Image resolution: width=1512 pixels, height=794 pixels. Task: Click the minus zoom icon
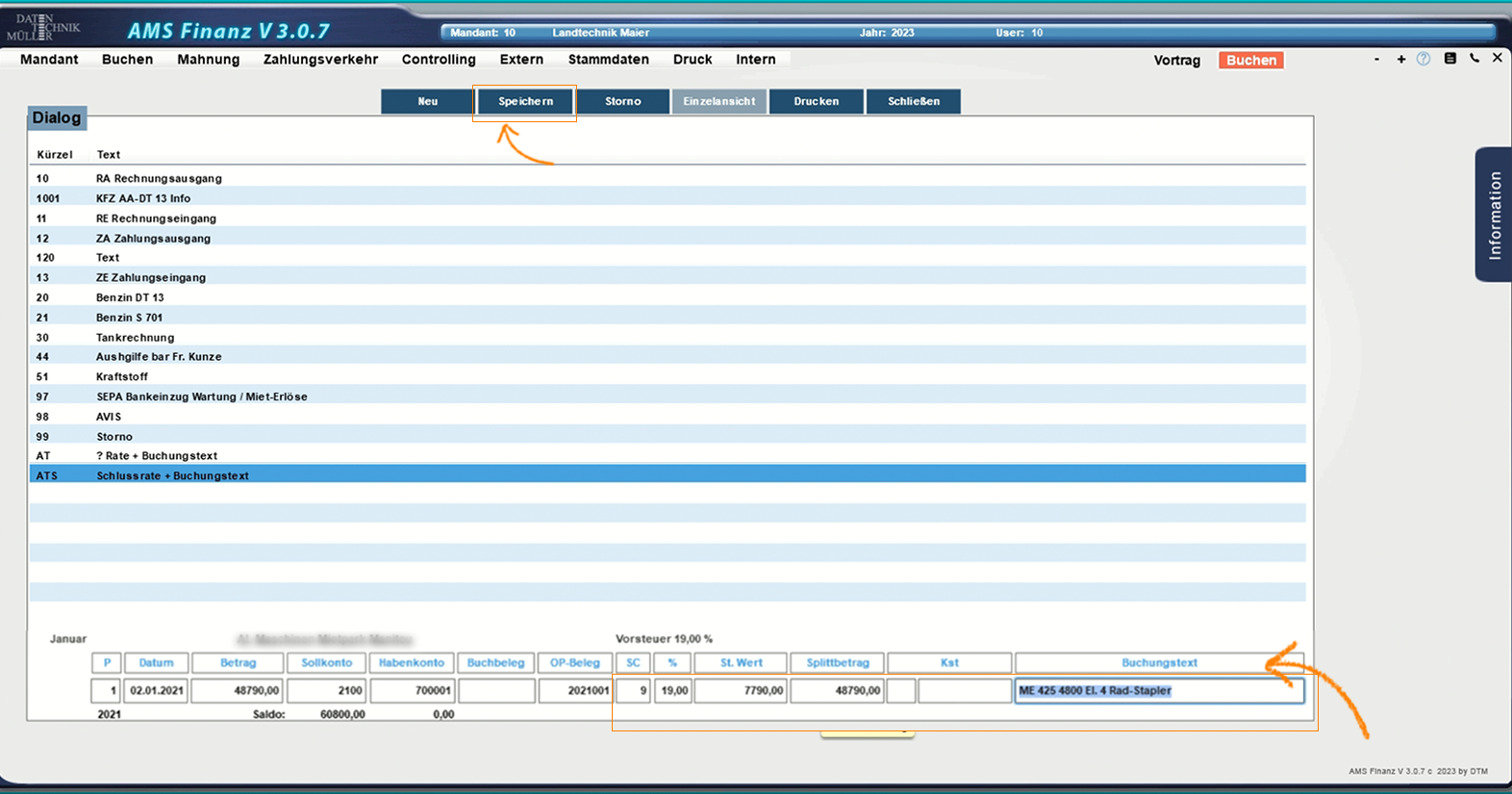click(1376, 60)
